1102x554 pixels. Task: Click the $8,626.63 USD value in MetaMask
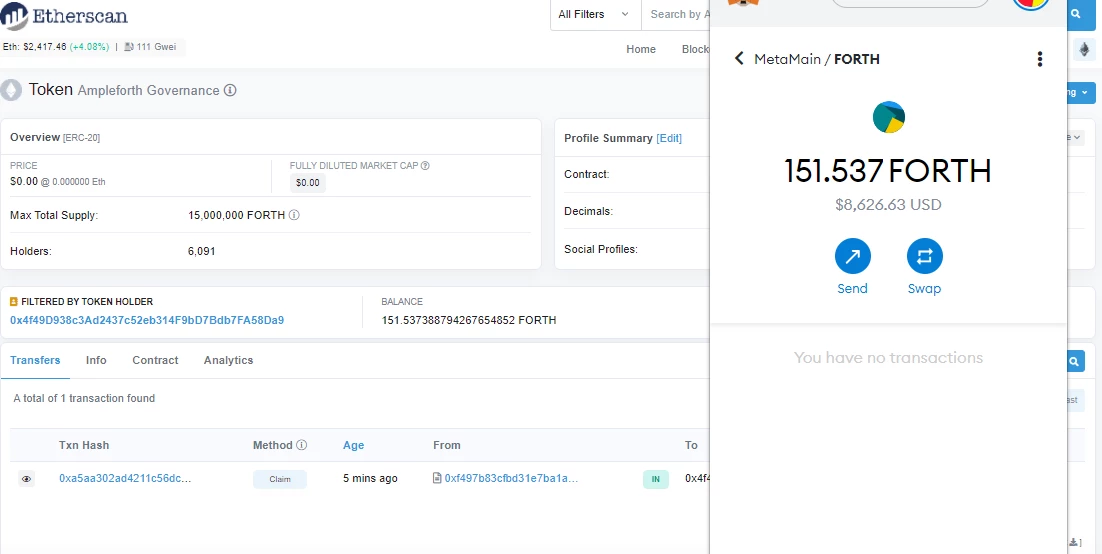[888, 205]
